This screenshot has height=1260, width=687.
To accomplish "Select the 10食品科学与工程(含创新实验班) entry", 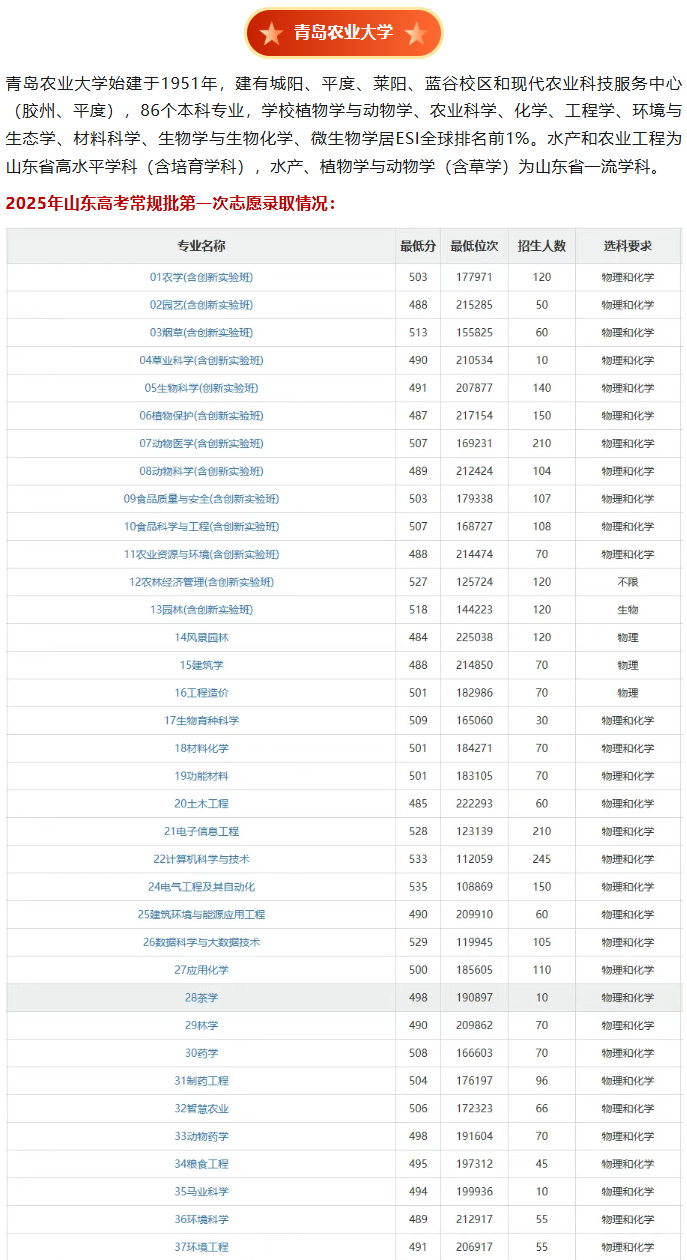I will click(201, 526).
